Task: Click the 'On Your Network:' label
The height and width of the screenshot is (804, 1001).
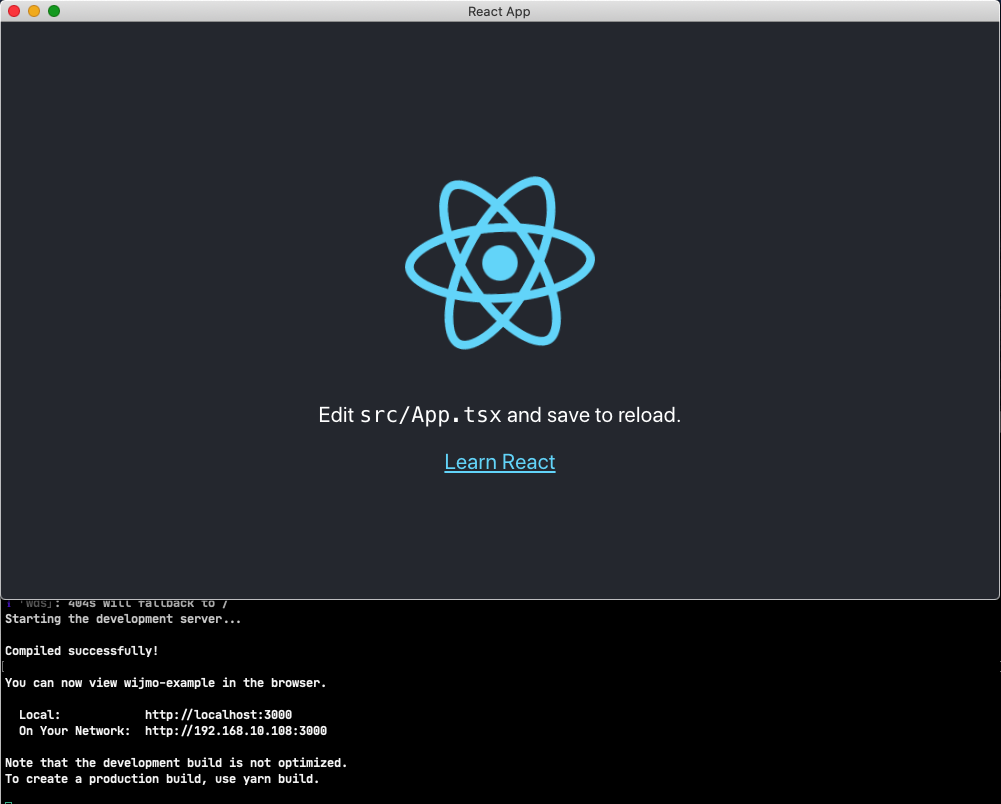Action: [x=75, y=731]
